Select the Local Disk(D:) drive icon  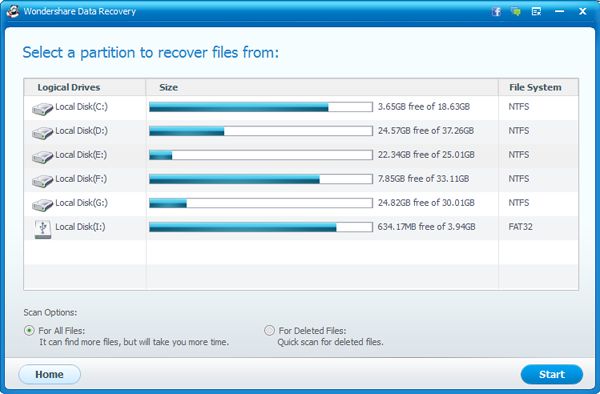(42, 133)
